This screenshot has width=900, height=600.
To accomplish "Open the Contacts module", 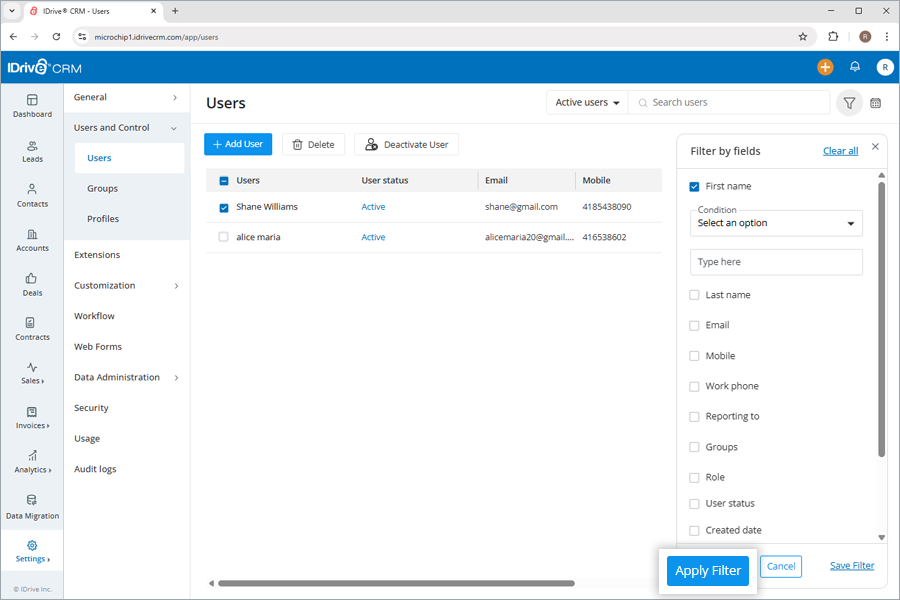I will tap(31, 197).
